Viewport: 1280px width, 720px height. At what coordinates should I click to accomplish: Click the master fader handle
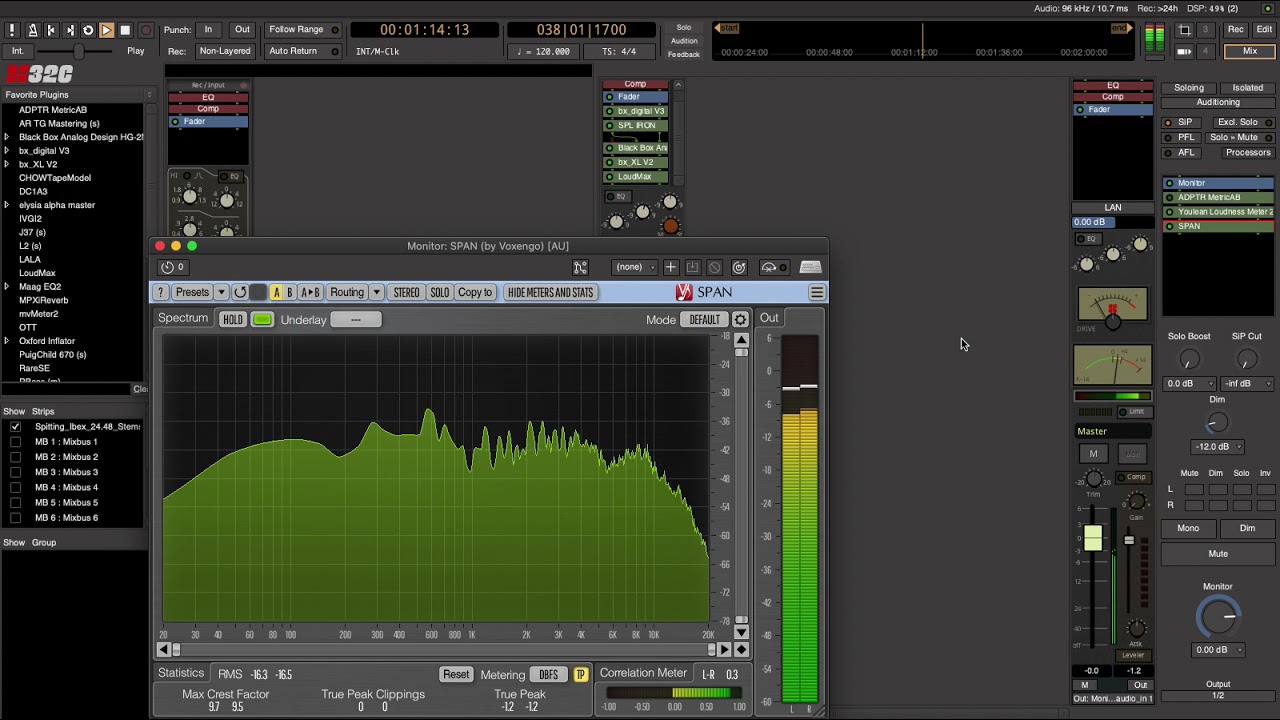pos(1093,538)
